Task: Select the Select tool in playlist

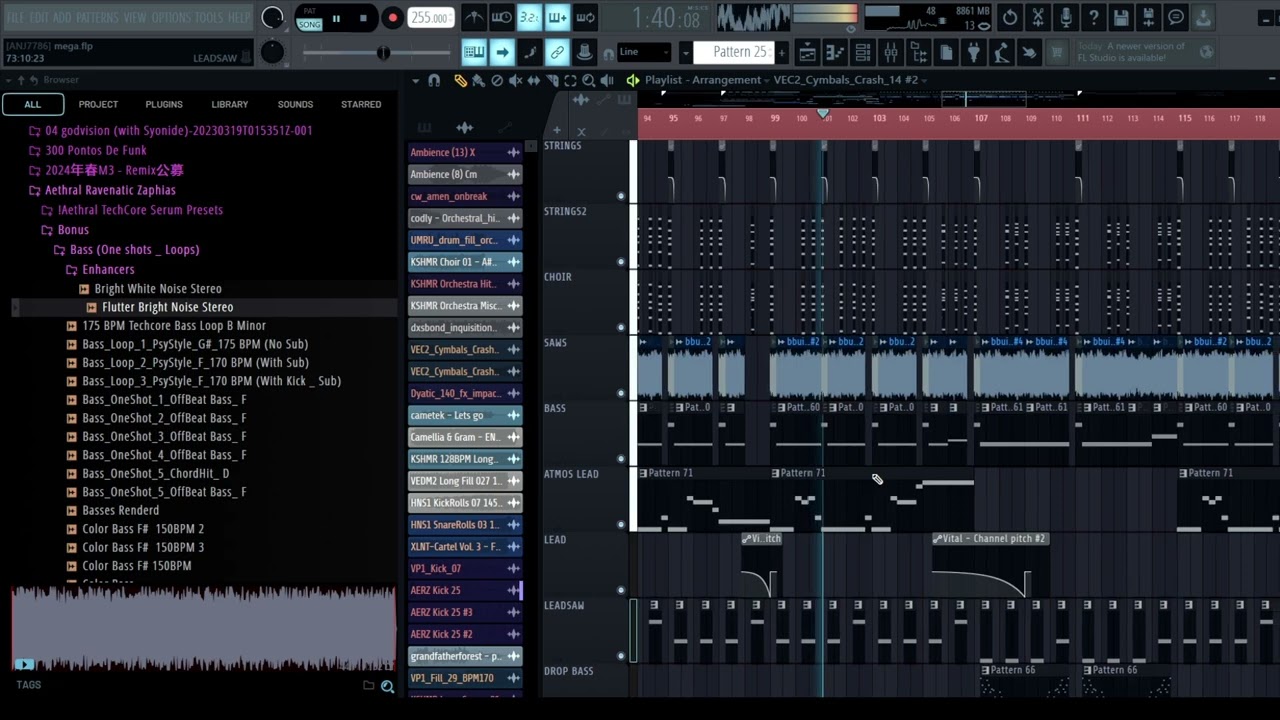Action: [570, 80]
